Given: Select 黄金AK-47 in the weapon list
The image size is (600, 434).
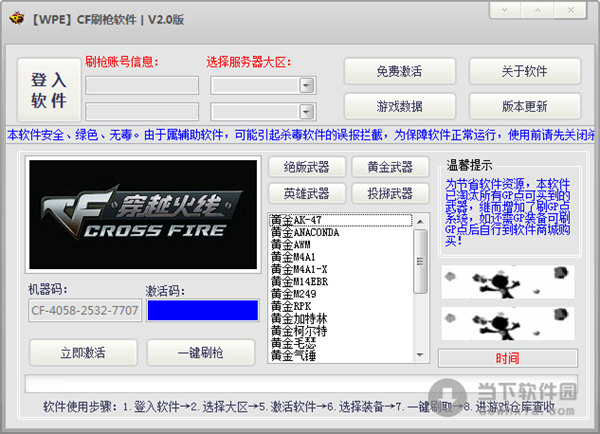Looking at the screenshot, I should [341, 220].
